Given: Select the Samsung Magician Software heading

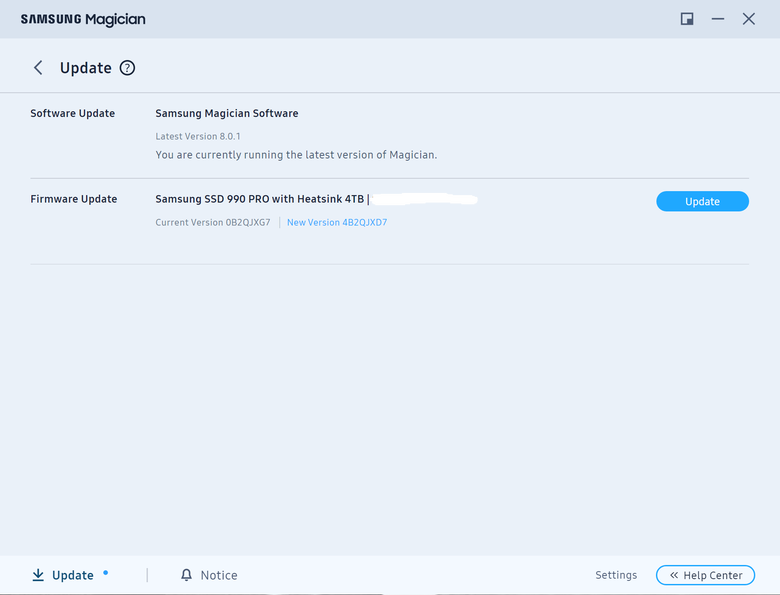Looking at the screenshot, I should tap(227, 113).
